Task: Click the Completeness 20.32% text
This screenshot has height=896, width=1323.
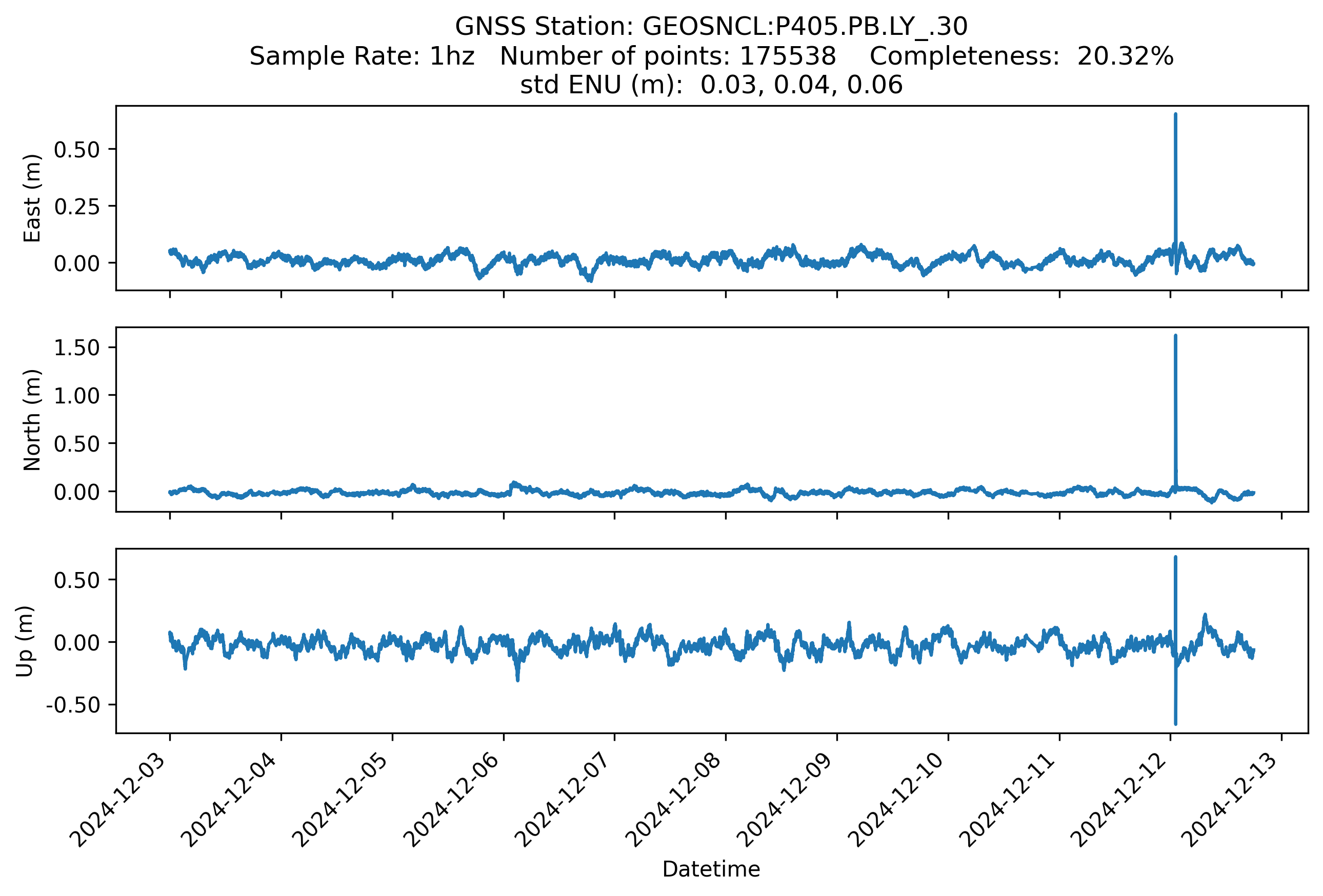Action: coord(1021,56)
